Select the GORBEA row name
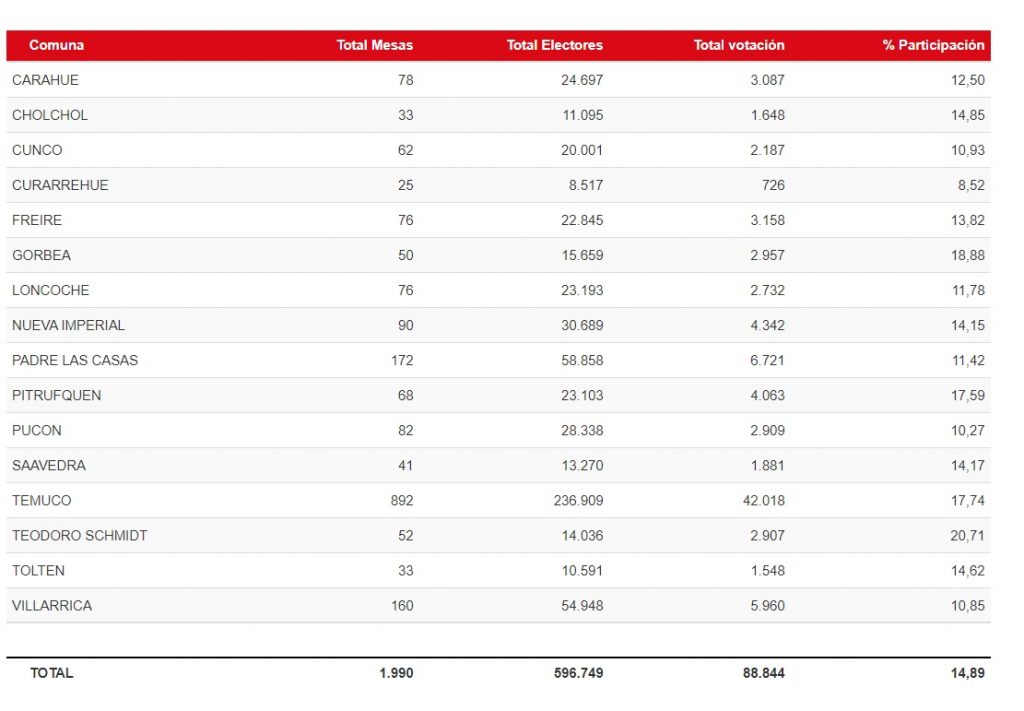The width and height of the screenshot is (1024, 711). click(x=41, y=255)
